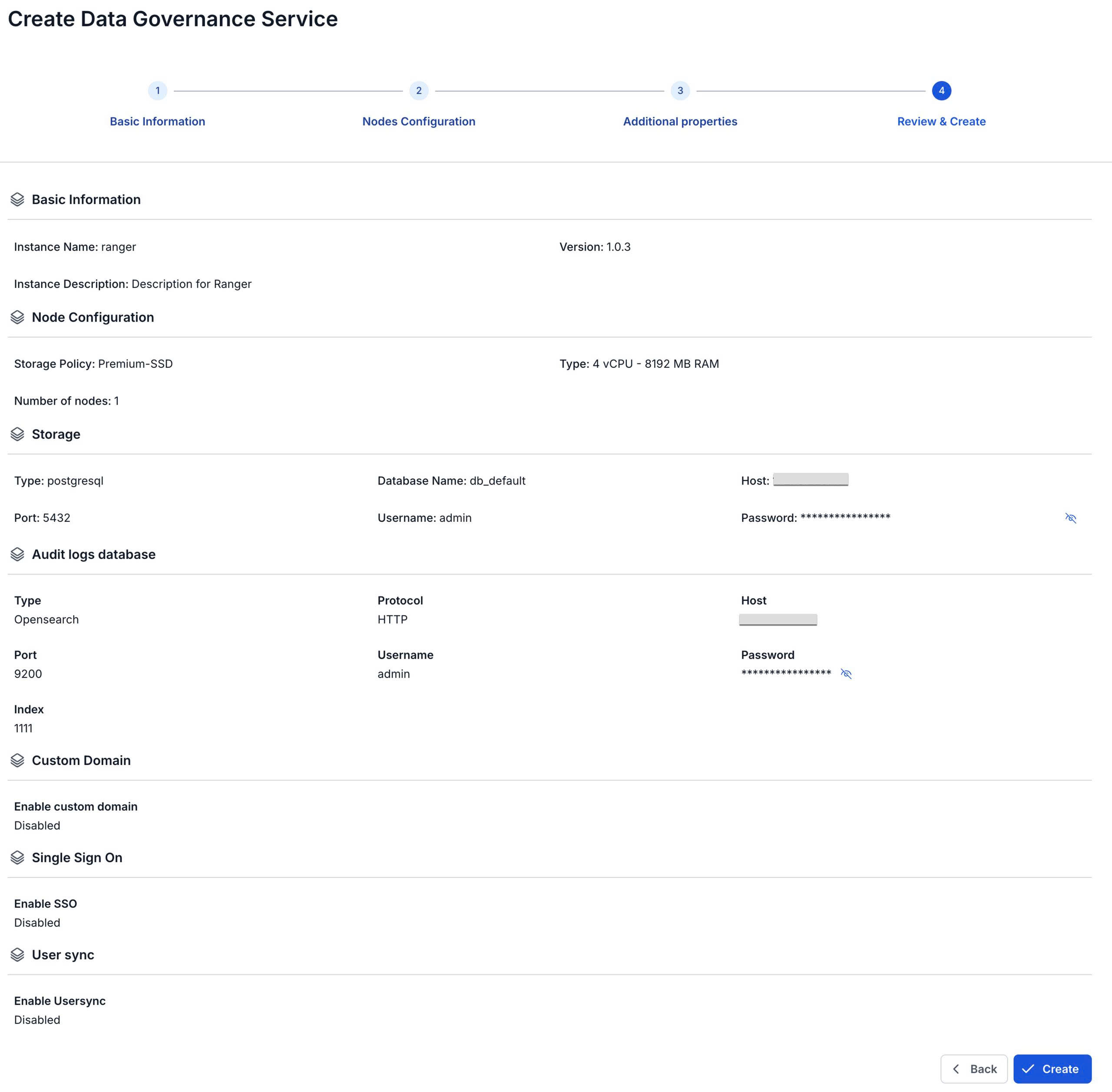Click the Basic Information section layers icon
The height and width of the screenshot is (1092, 1112).
(x=17, y=200)
